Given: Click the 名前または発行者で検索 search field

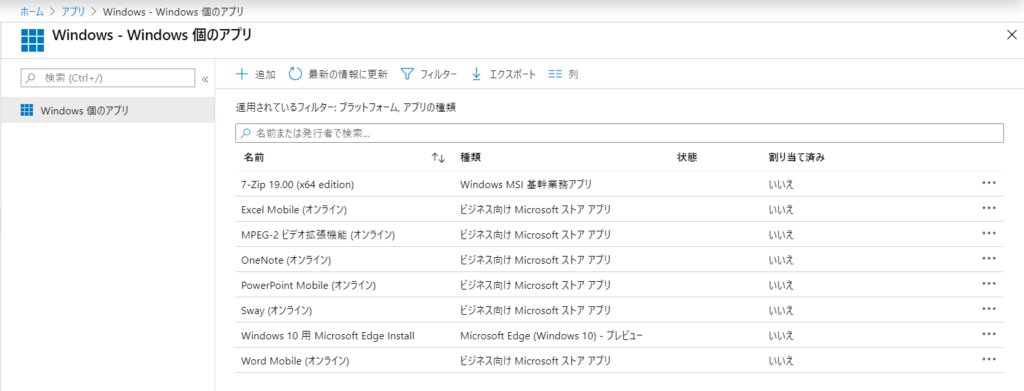Looking at the screenshot, I should tap(619, 133).
